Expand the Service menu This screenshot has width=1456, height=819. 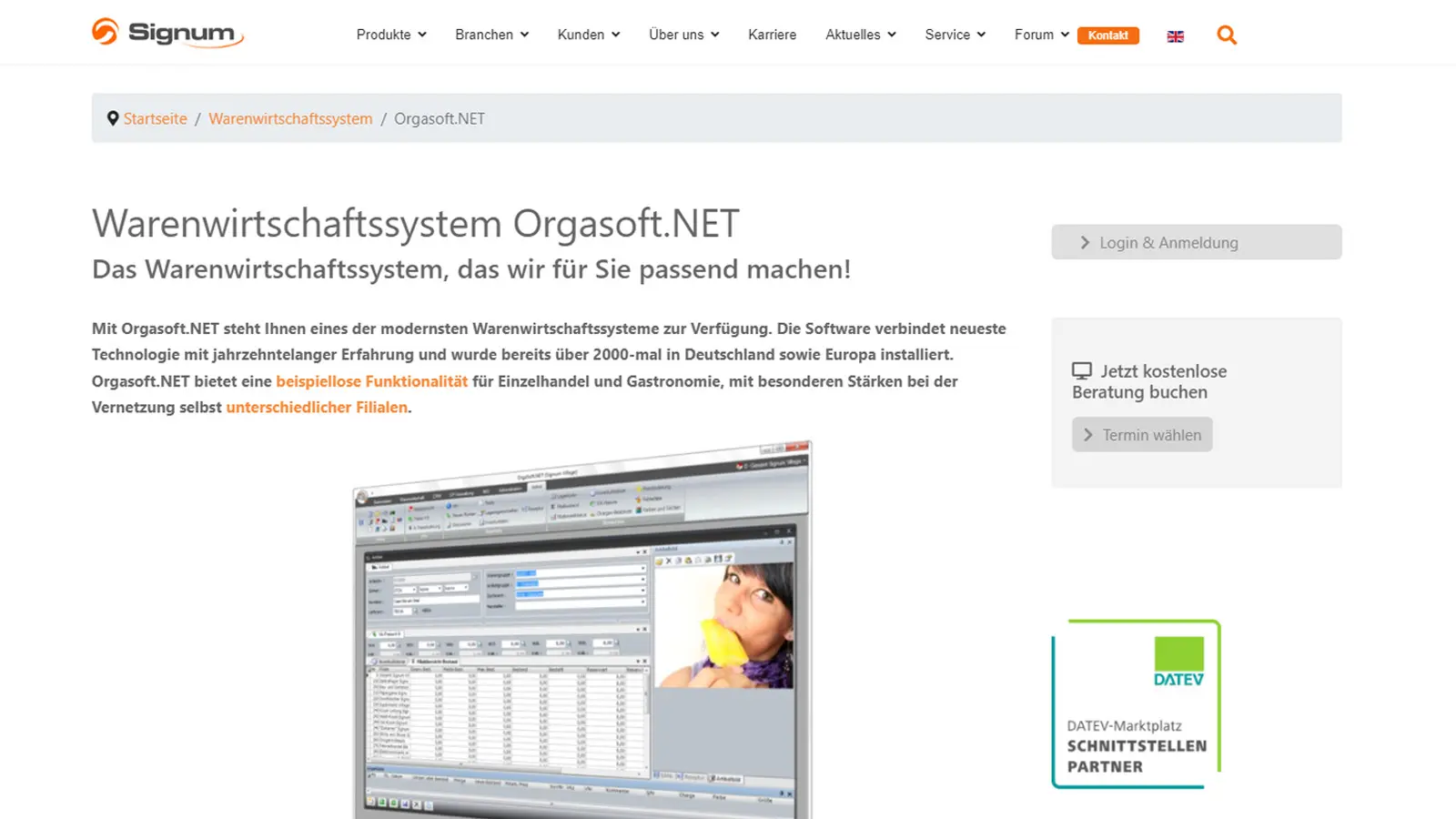coord(955,35)
